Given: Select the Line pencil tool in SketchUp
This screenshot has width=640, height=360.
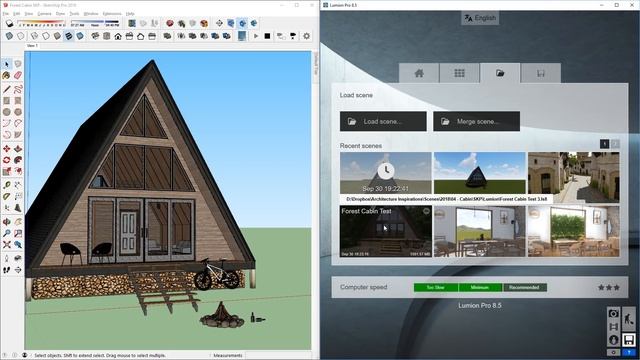Looking at the screenshot, I should (x=7, y=89).
